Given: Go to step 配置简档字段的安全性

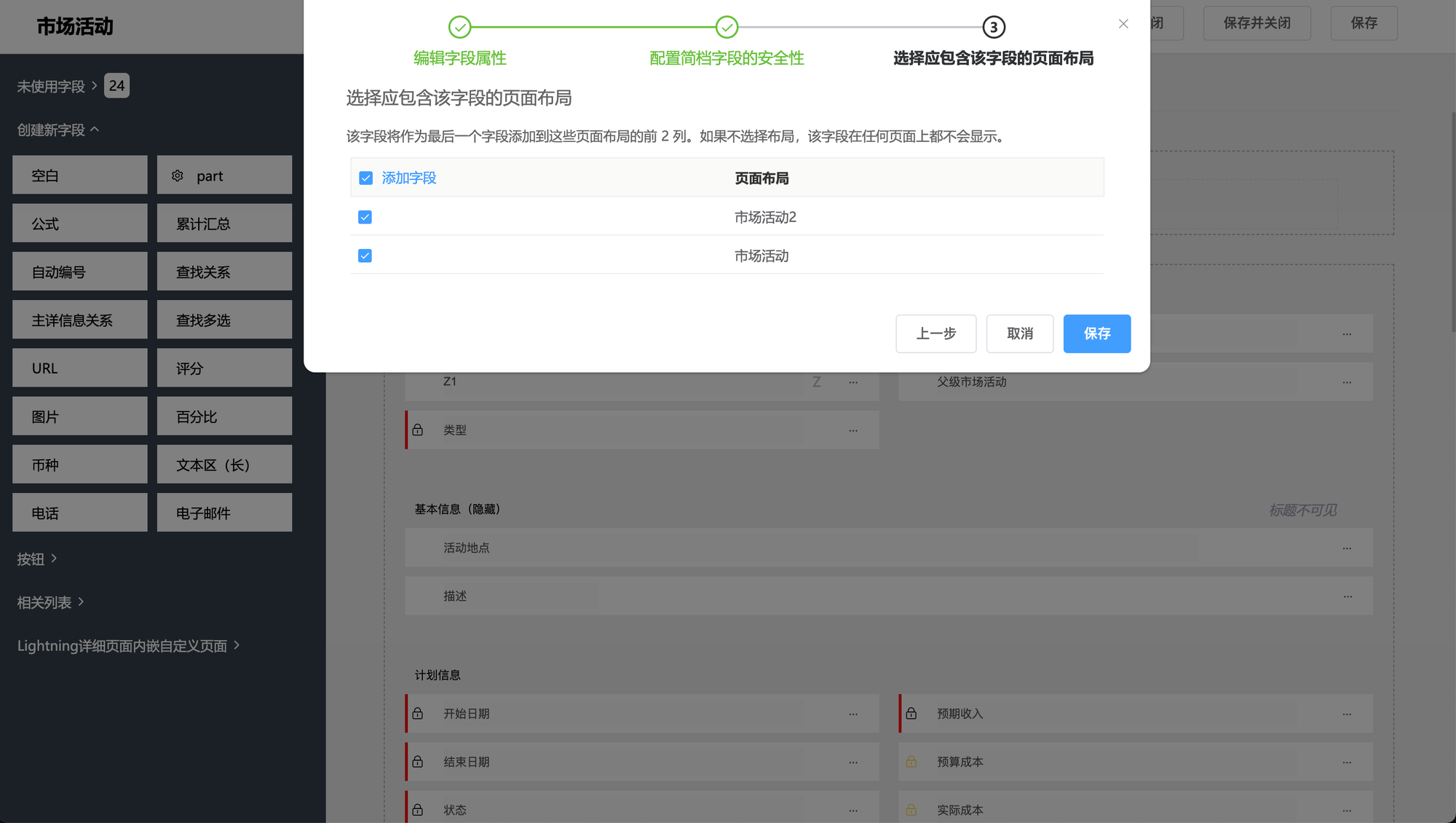Looking at the screenshot, I should point(727,27).
